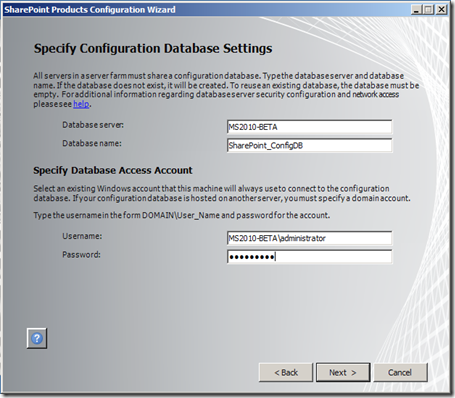Open the help link in the description

81,104
